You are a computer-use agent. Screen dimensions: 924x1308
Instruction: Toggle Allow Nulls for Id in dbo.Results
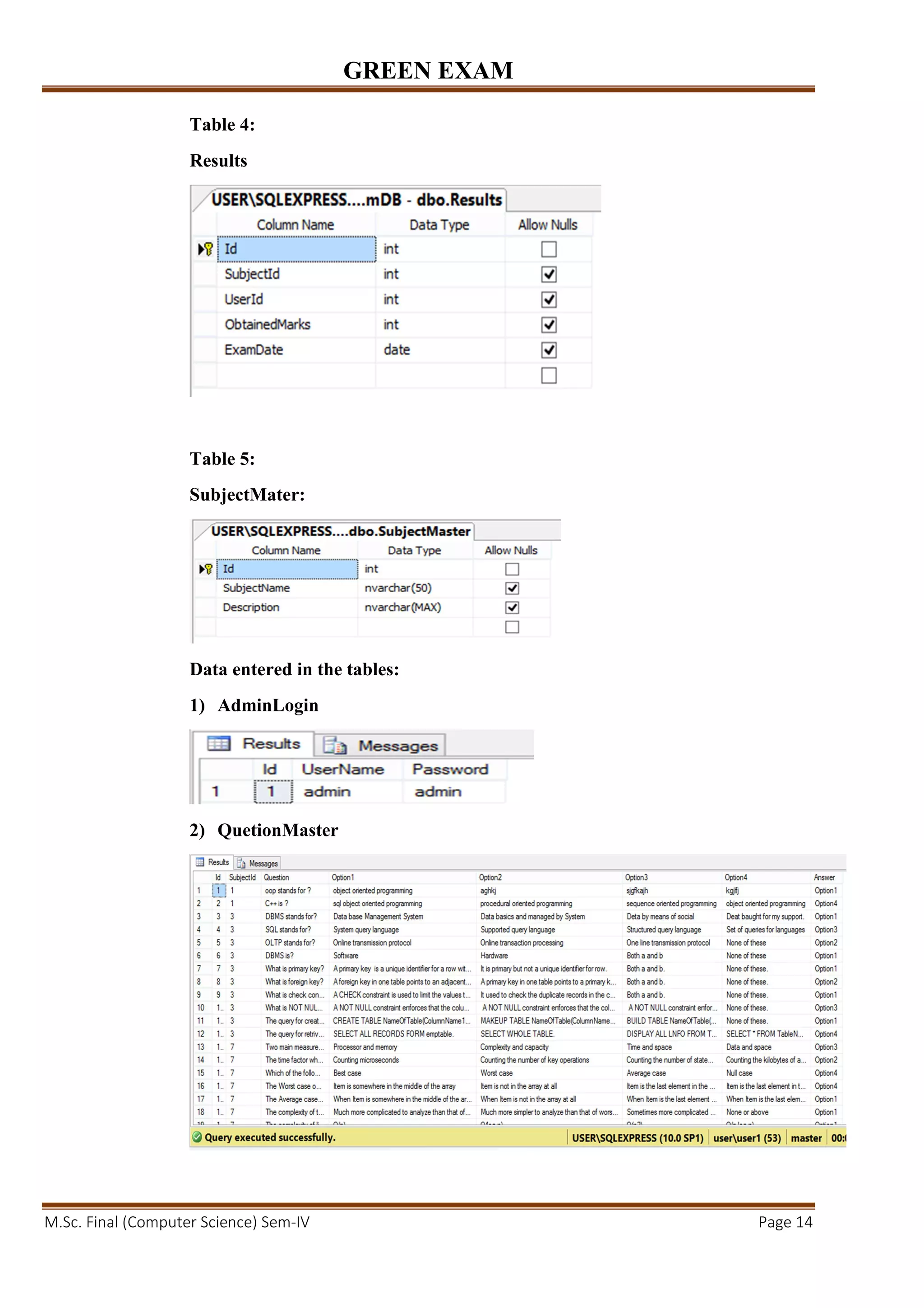tap(548, 249)
